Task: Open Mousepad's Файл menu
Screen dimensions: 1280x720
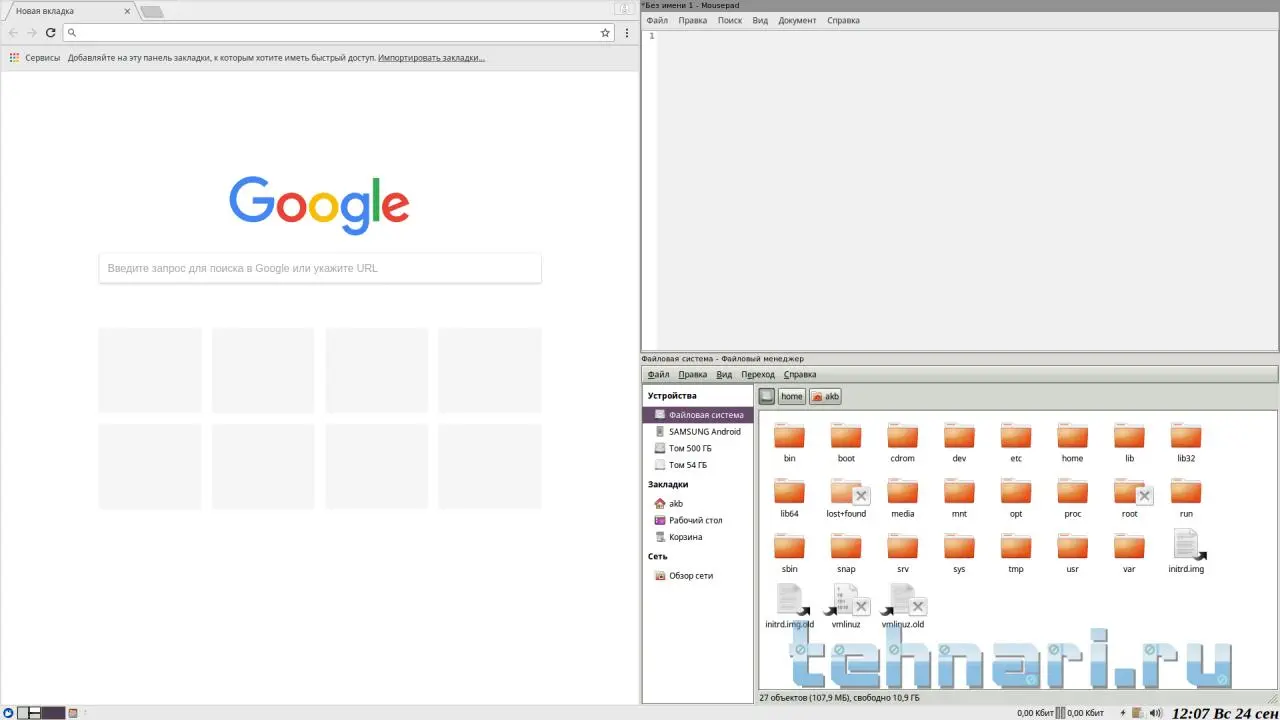Action: click(657, 20)
